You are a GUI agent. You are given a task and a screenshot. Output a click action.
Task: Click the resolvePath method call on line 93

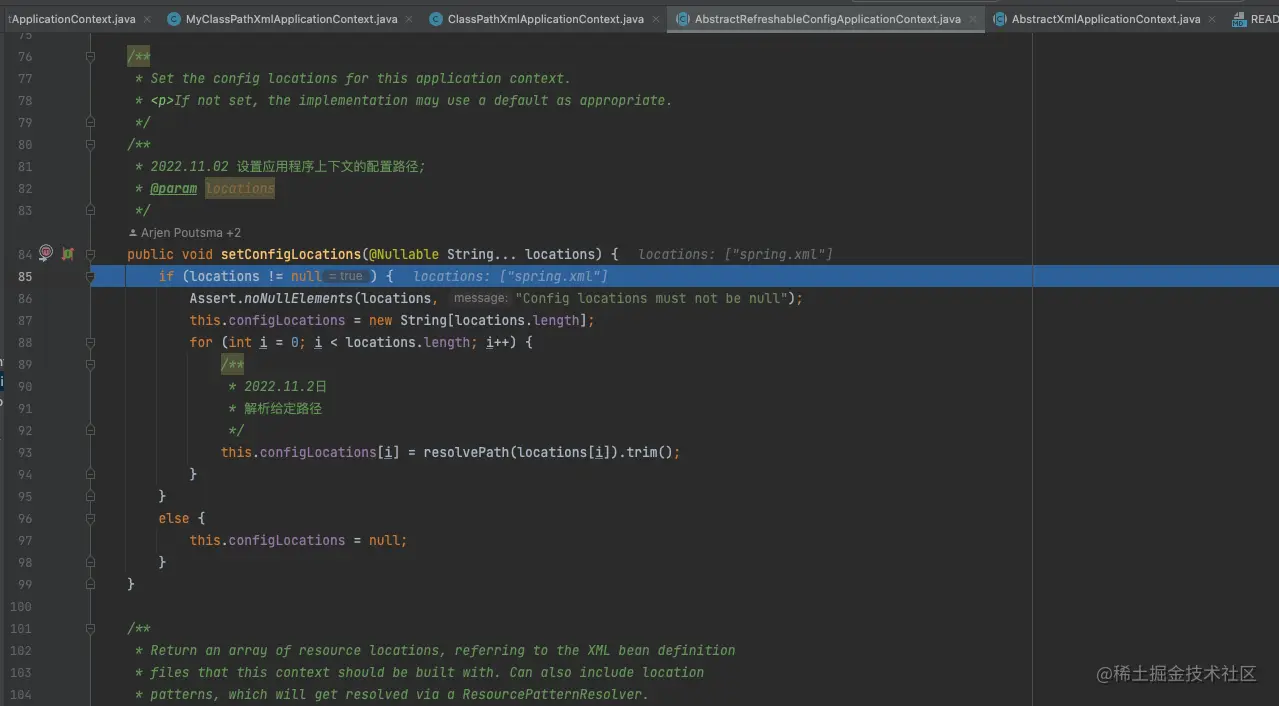coord(467,452)
